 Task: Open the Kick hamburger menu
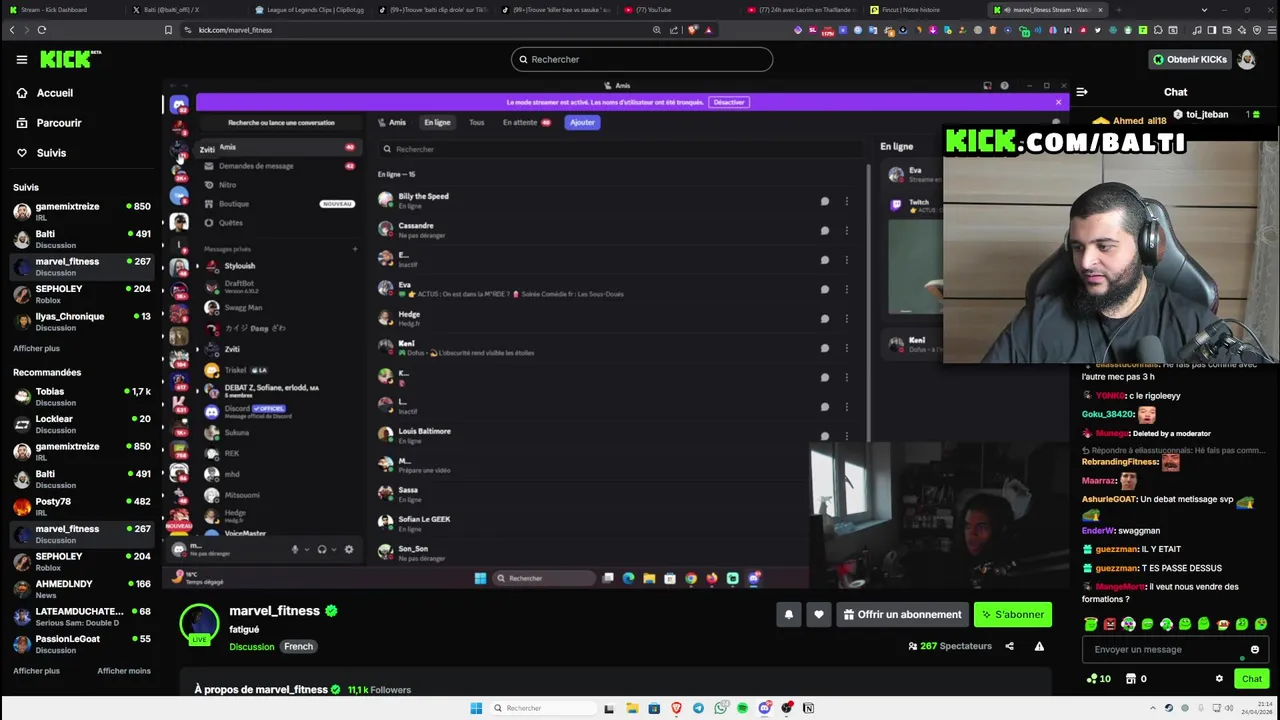tap(21, 59)
